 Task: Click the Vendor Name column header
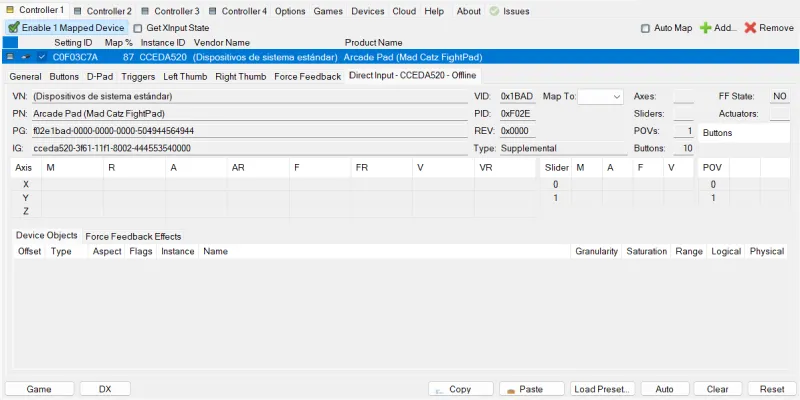click(222, 42)
